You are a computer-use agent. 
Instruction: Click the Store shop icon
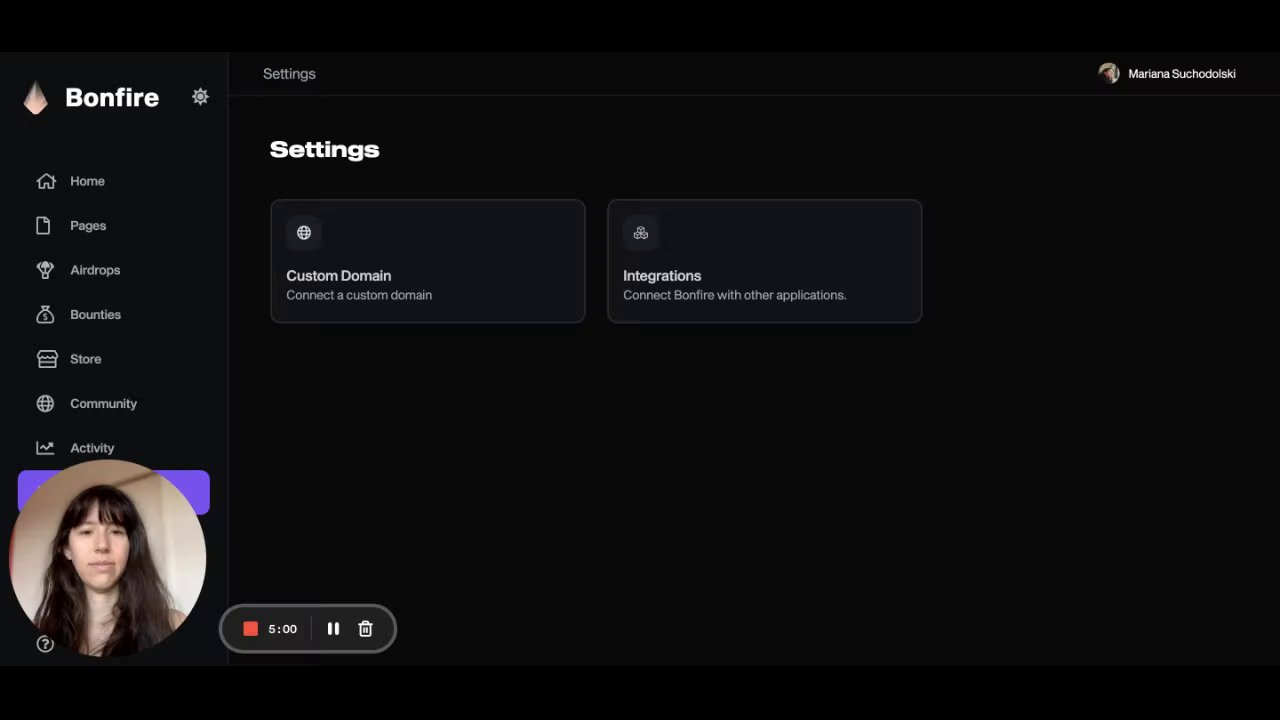pyautogui.click(x=46, y=359)
